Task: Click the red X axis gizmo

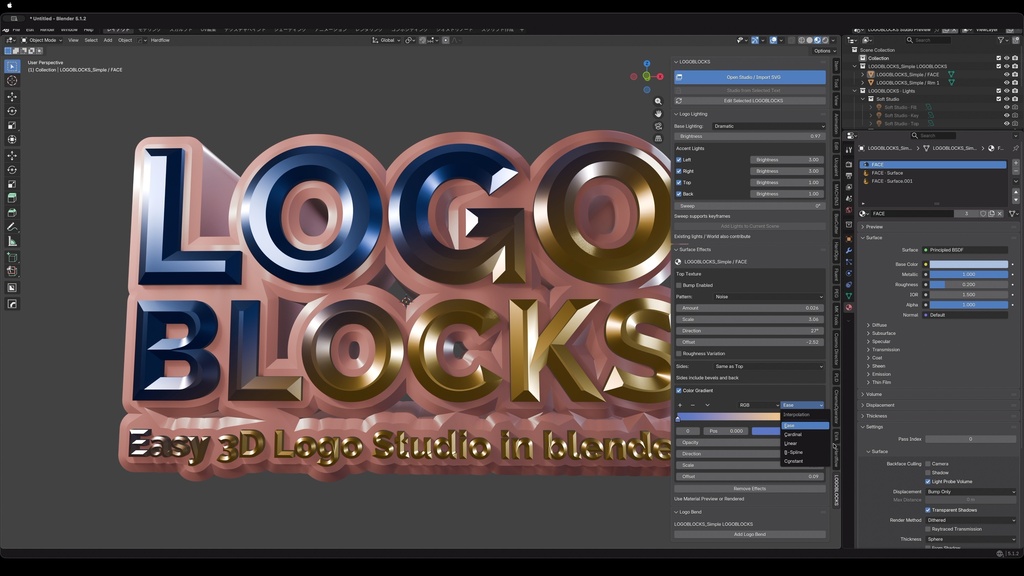Action: click(x=660, y=76)
